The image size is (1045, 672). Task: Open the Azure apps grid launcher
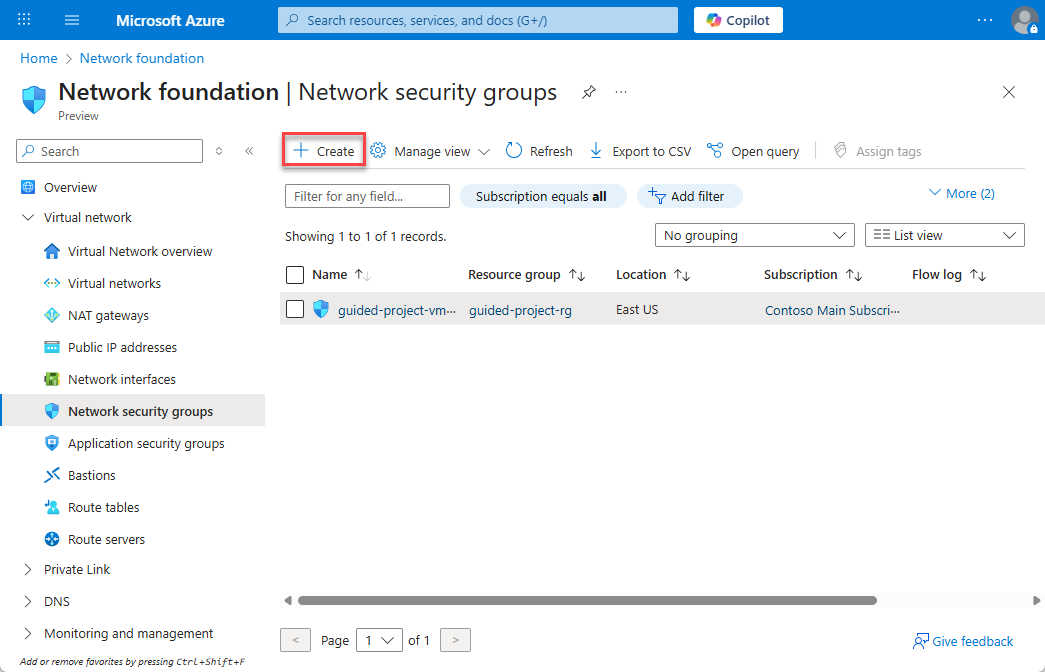24,20
